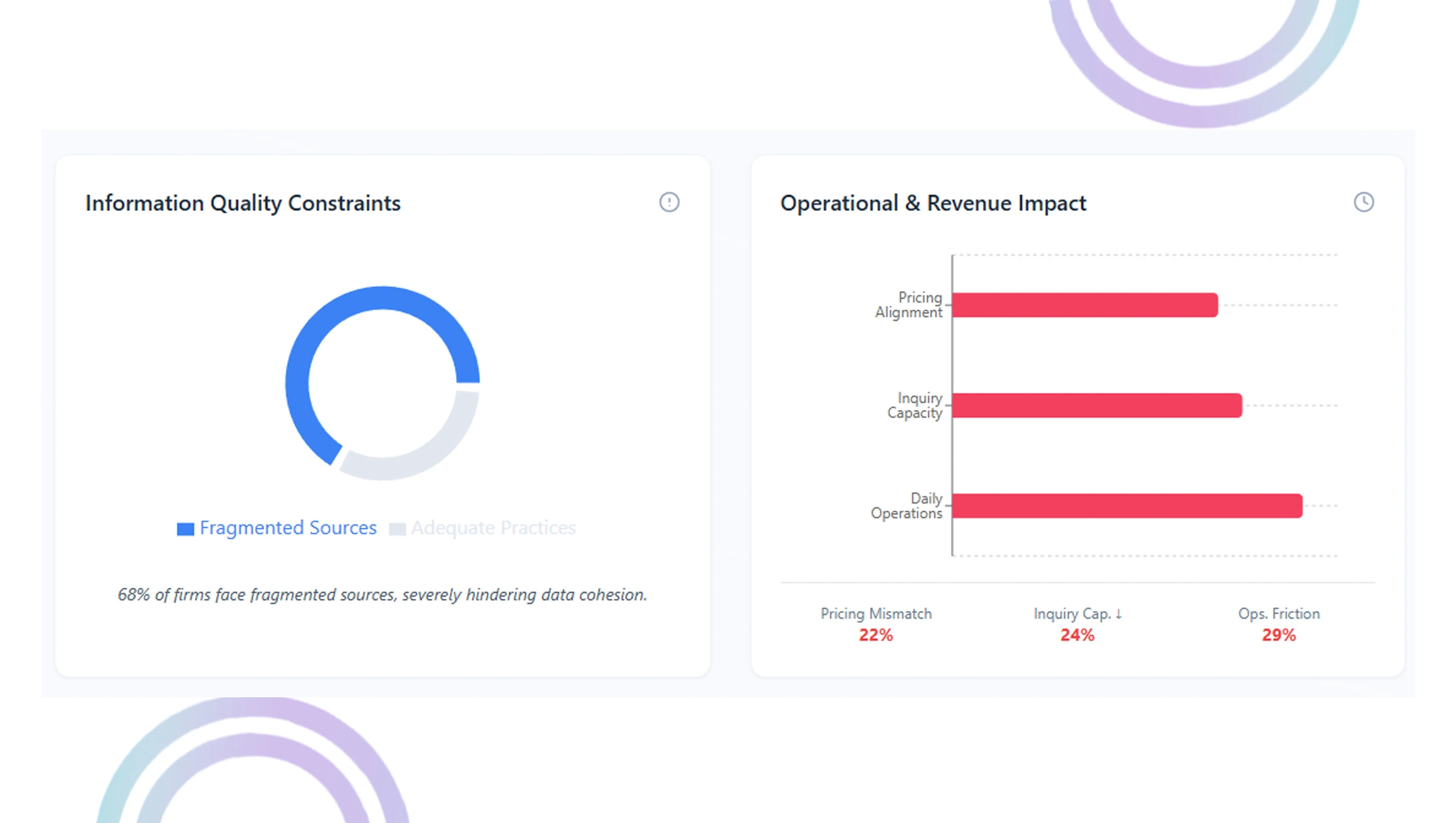Viewport: 1456px width, 823px height.
Task: Click the Information Quality Constraints heading
Action: (x=243, y=203)
